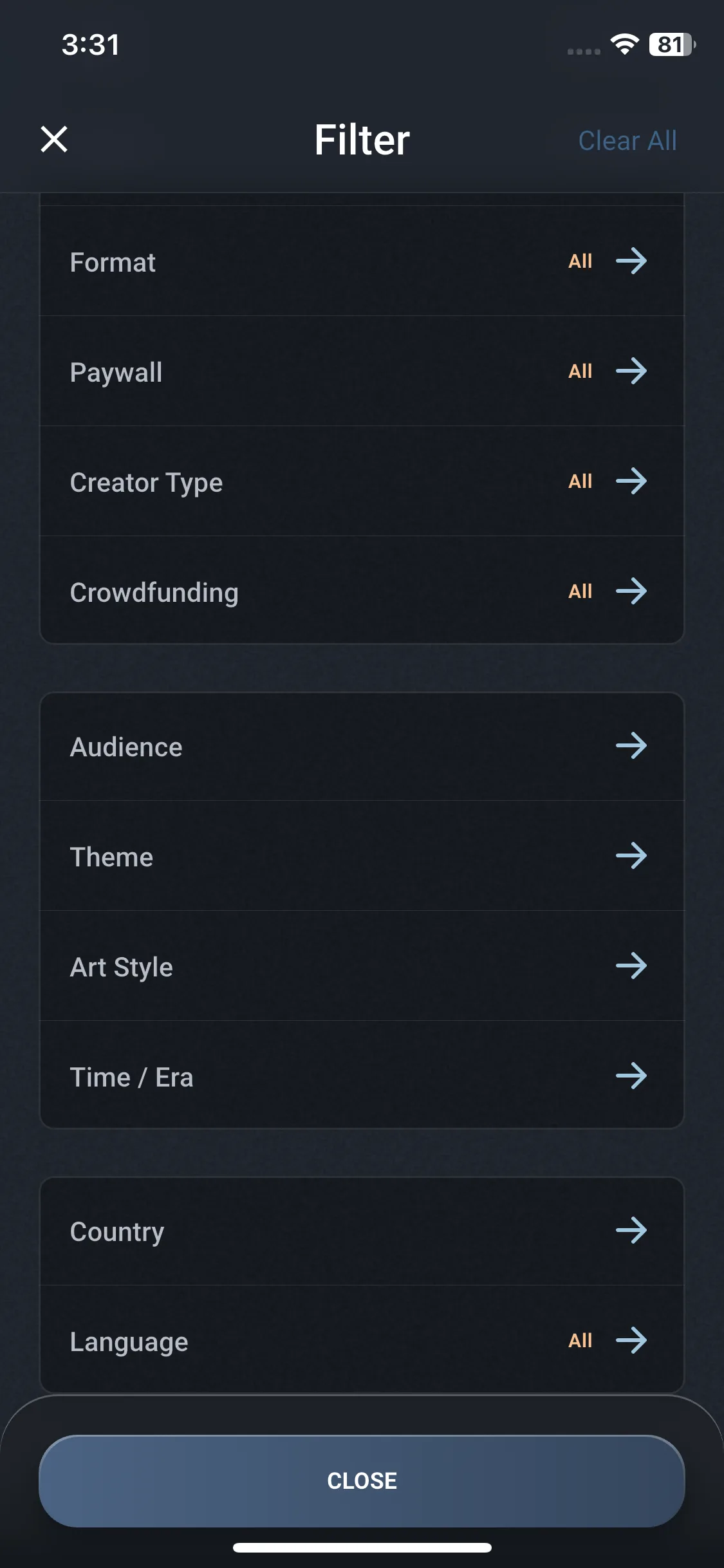Expand the Time / Era filter
This screenshot has height=1568, width=724.
pos(631,1076)
